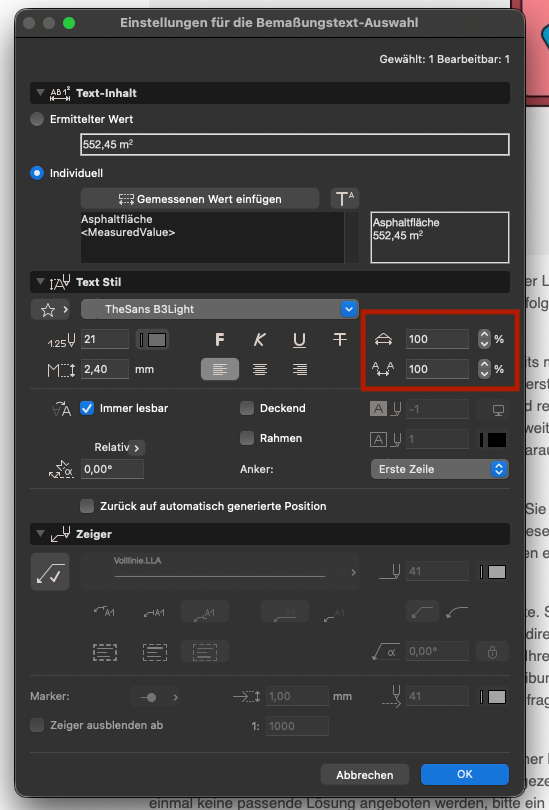Enable the Deckend checkbox
The height and width of the screenshot is (810, 549).
pos(247,408)
